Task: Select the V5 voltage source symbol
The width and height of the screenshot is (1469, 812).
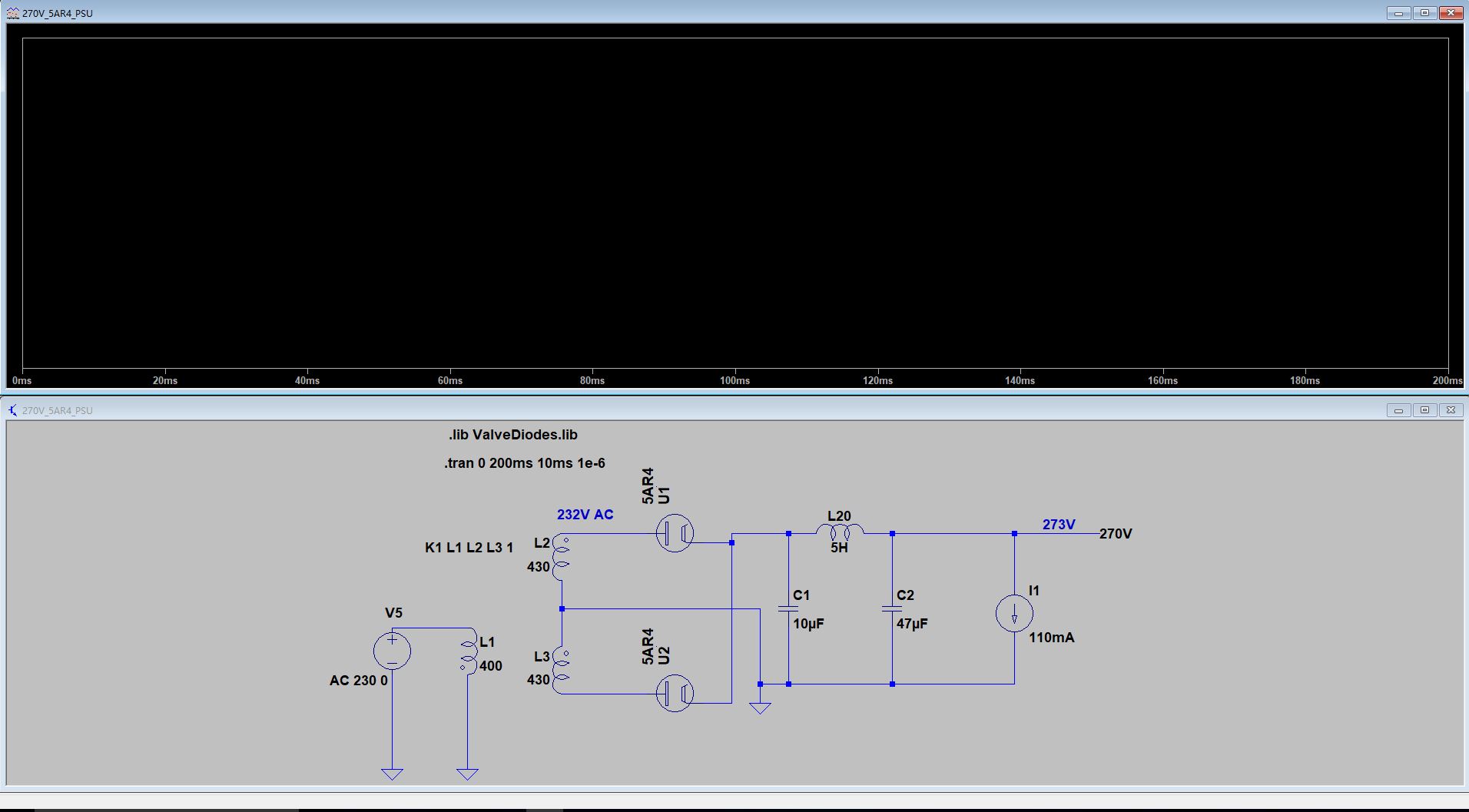Action: 392,651
